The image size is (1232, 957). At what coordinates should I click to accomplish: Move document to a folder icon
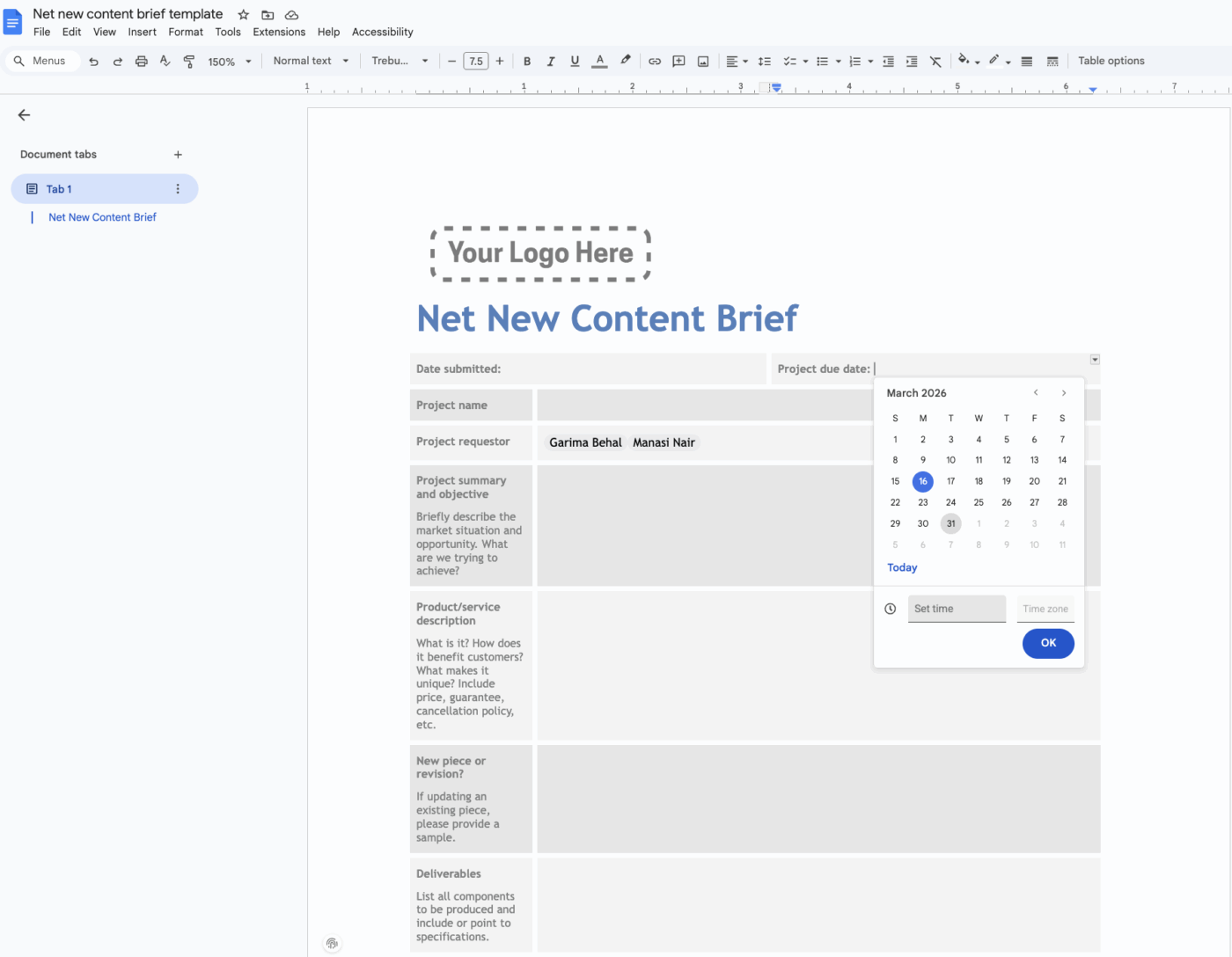pos(268,15)
